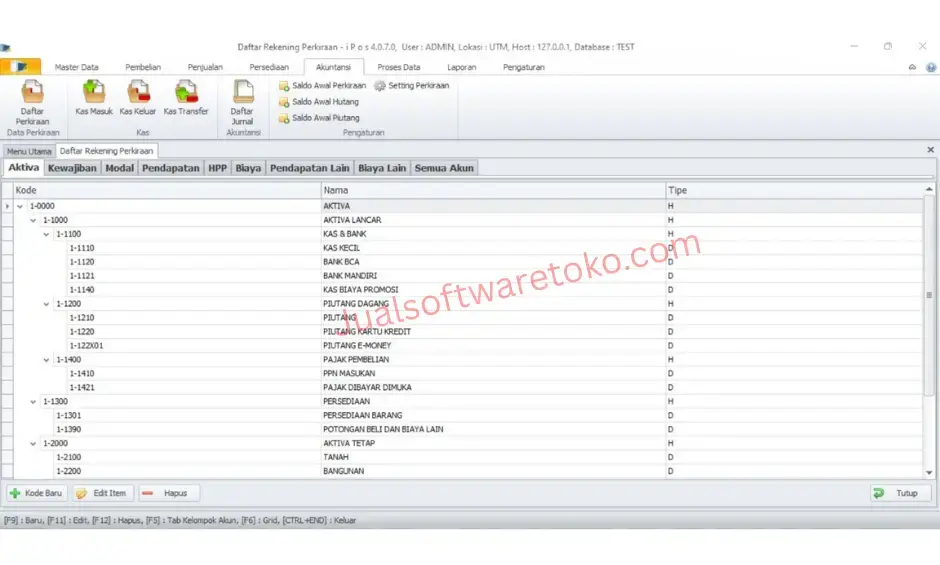Screen dimensions: 940x565
Task: Click the Edit Item button
Action: 103,493
